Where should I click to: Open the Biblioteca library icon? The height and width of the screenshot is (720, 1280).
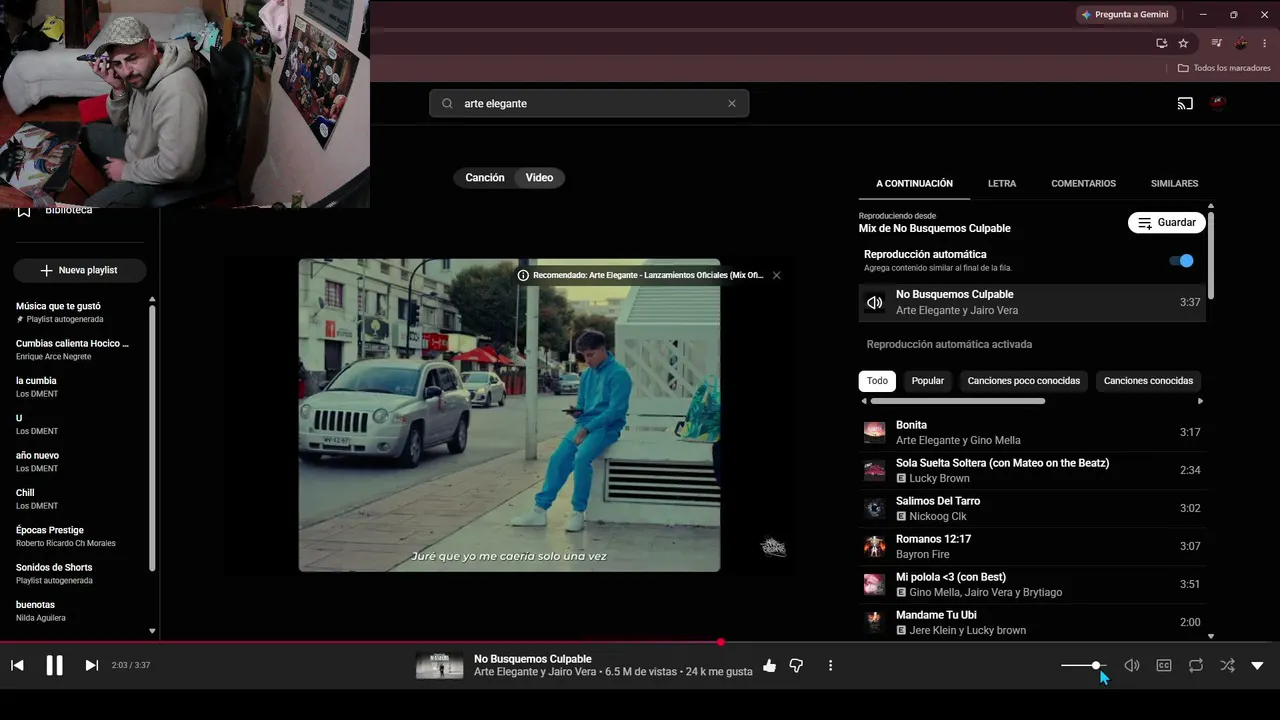coord(24,210)
